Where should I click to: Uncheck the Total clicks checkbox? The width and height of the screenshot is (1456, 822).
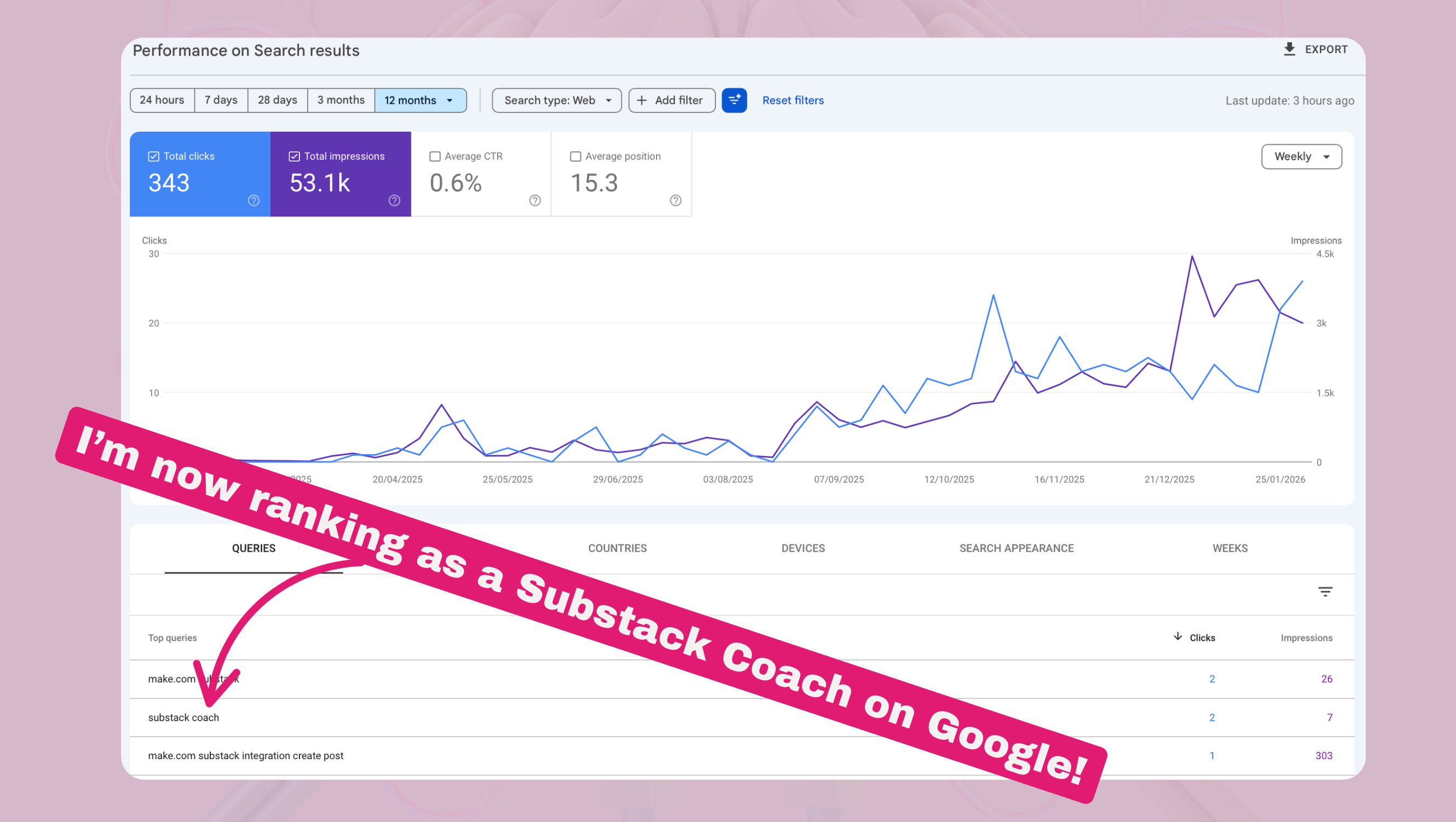point(153,157)
